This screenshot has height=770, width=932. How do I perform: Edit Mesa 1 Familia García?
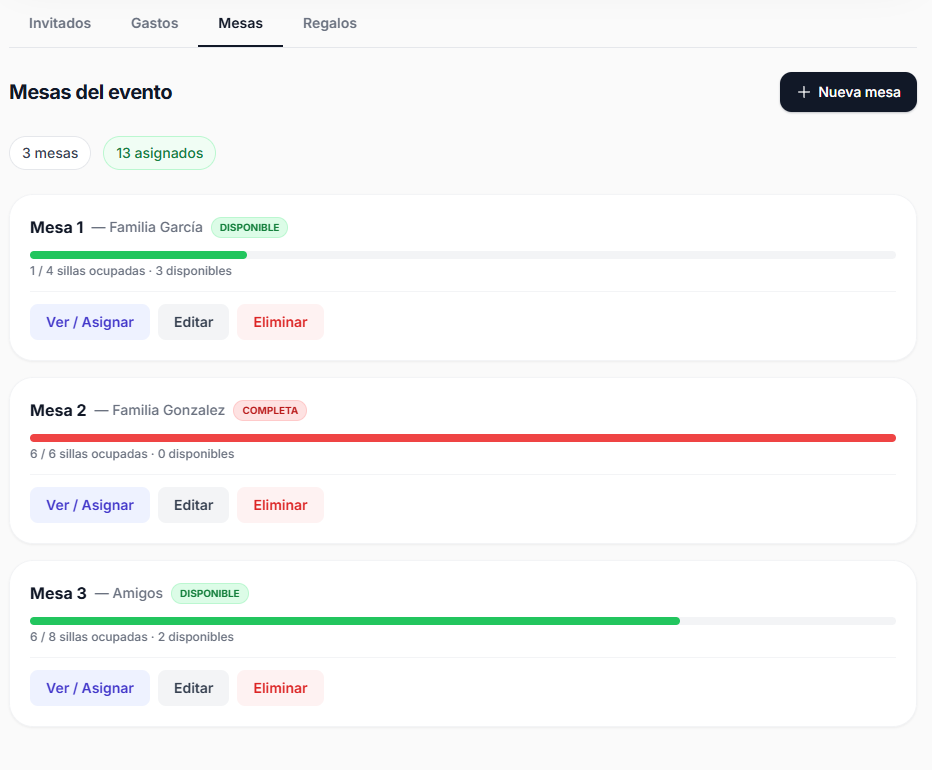click(193, 322)
